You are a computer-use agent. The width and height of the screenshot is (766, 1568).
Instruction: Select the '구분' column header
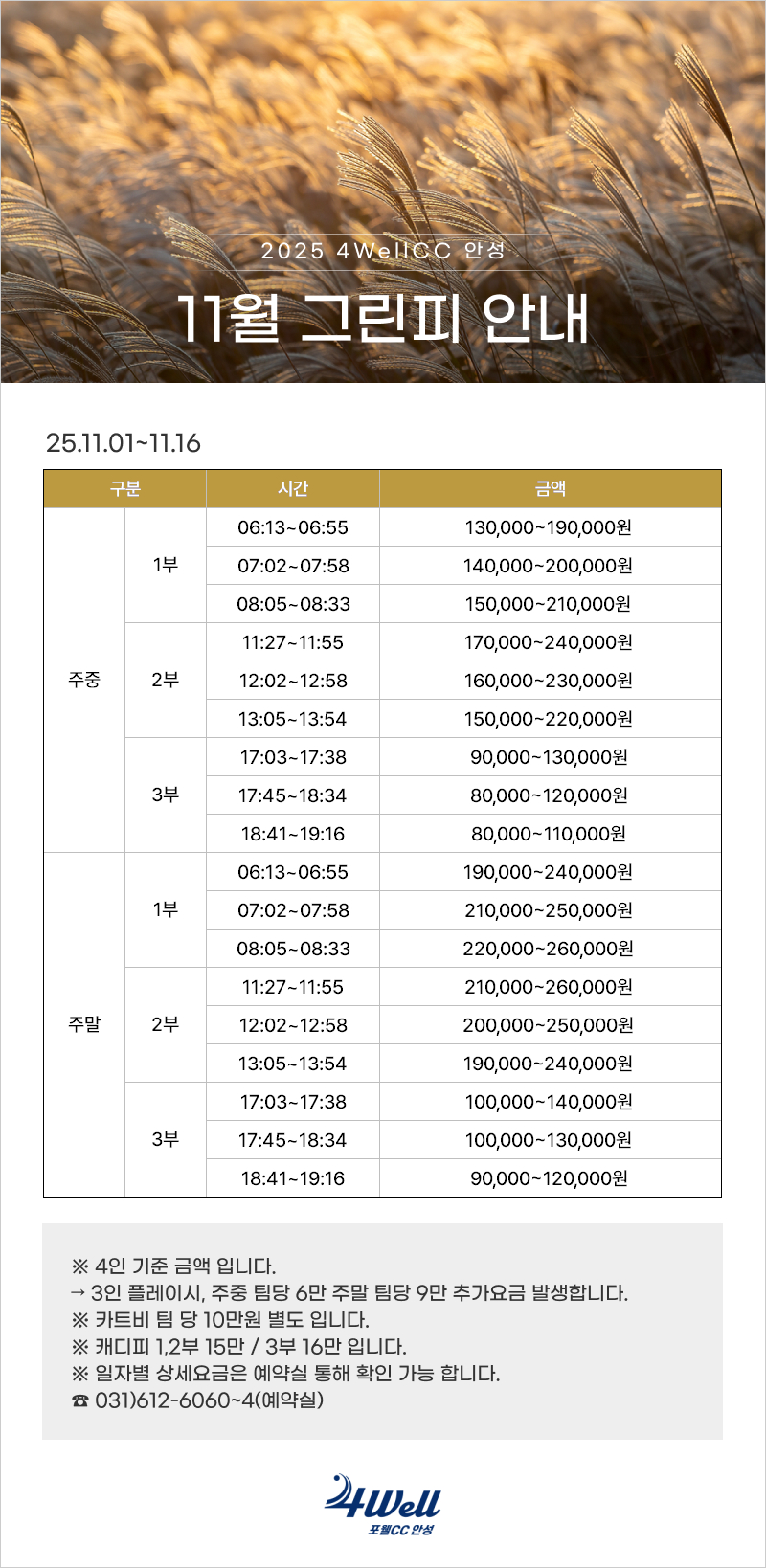click(124, 489)
